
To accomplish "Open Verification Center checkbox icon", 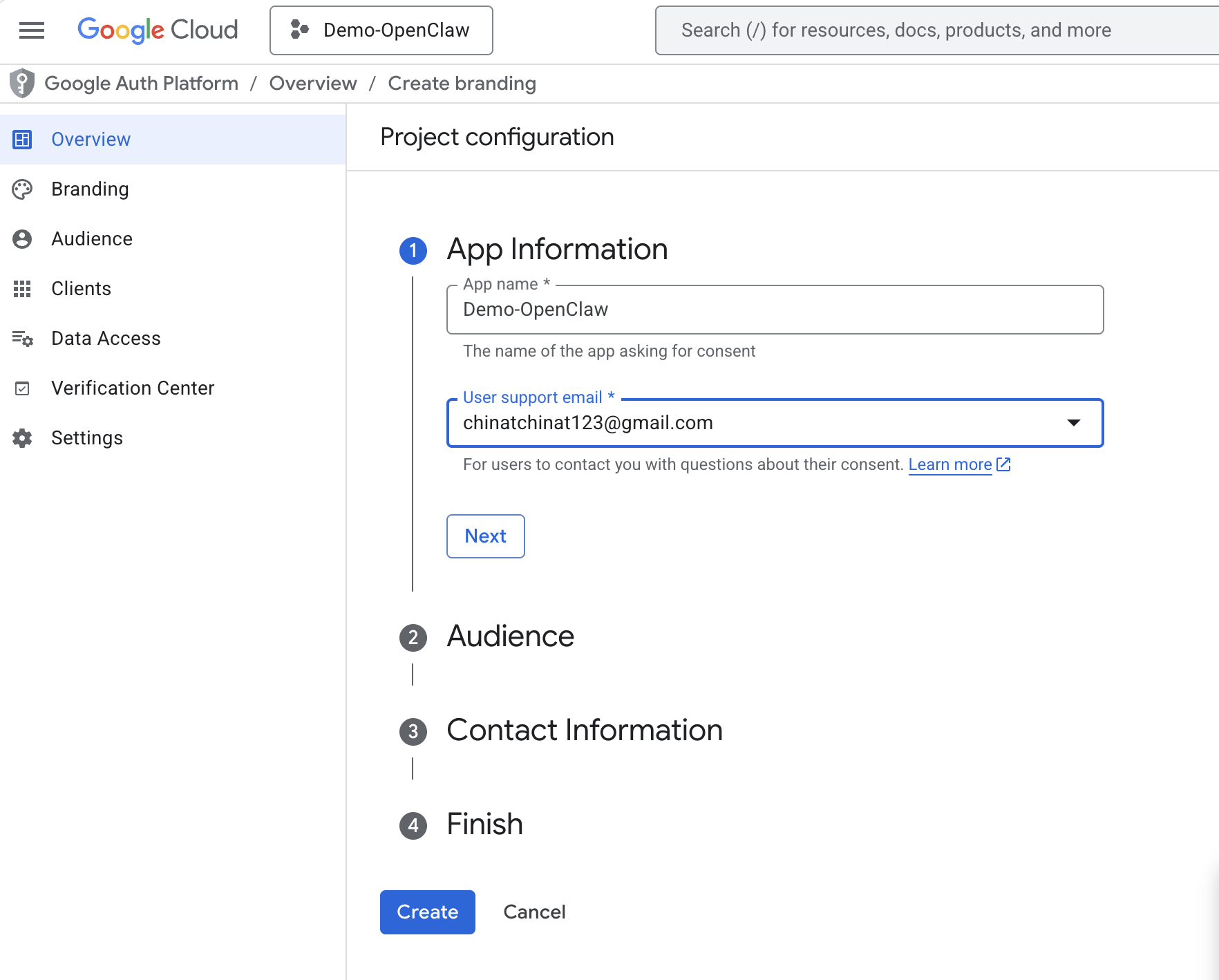I will (23, 388).
